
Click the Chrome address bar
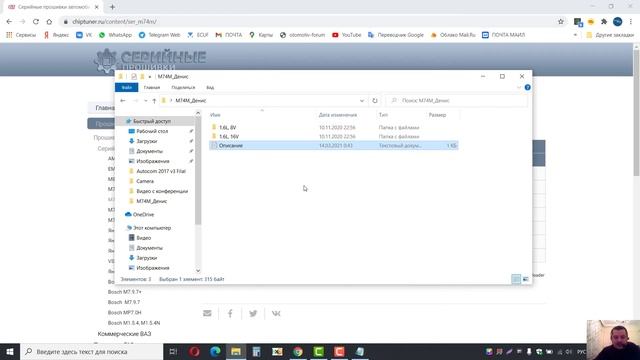(x=310, y=22)
